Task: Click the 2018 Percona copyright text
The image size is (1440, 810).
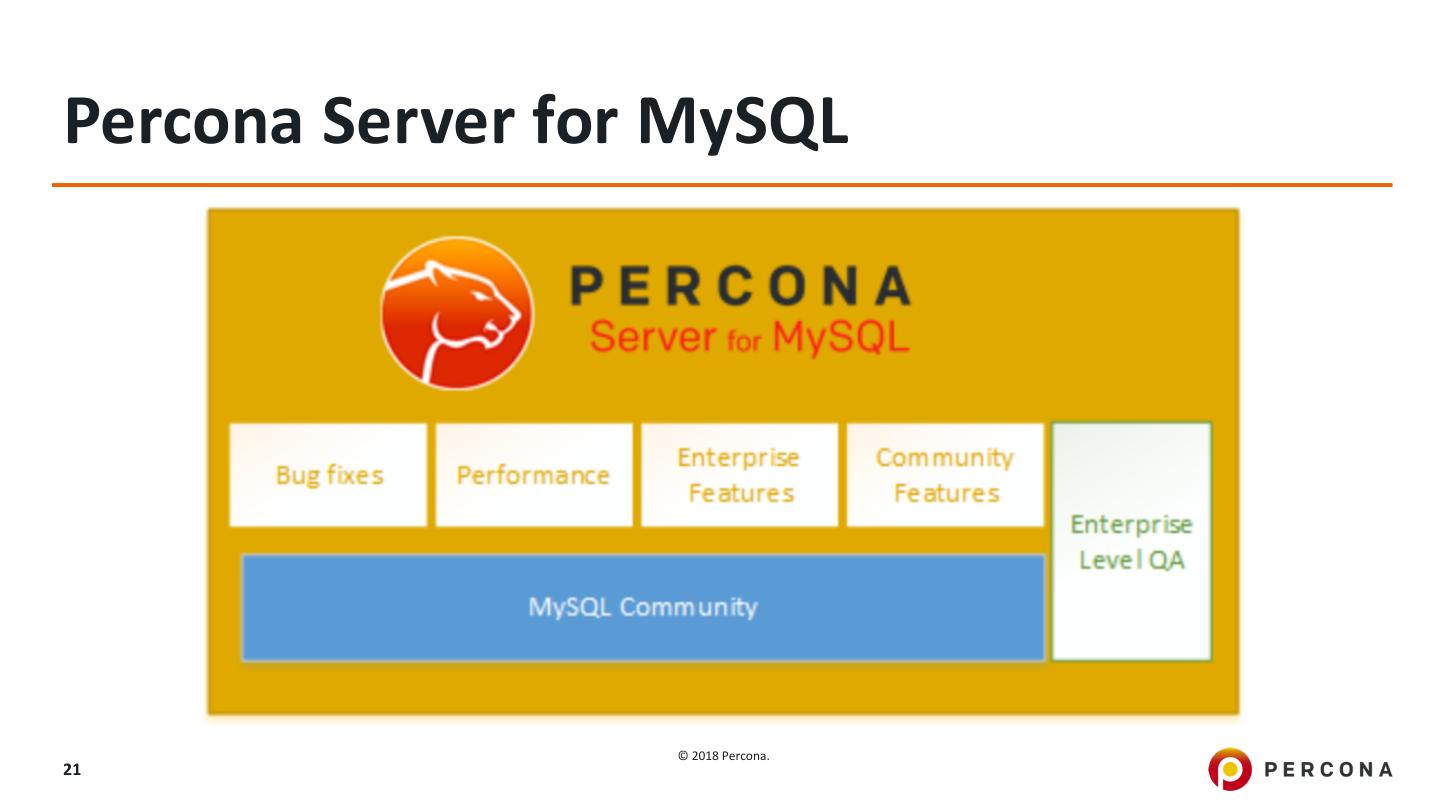Action: (724, 756)
